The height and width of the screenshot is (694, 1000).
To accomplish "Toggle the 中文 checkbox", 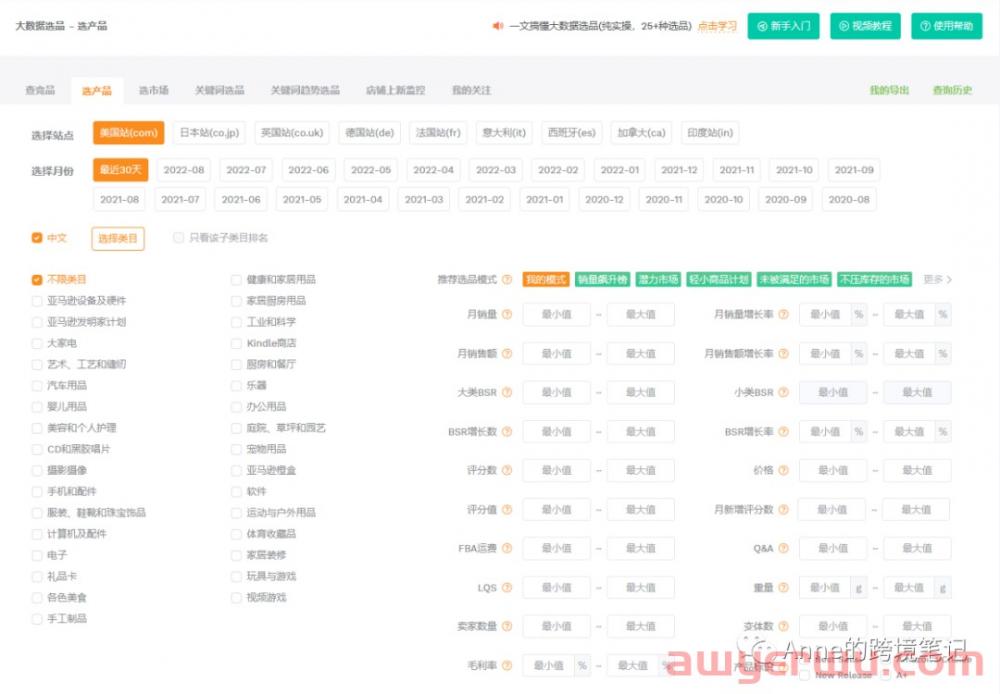I will pyautogui.click(x=35, y=237).
